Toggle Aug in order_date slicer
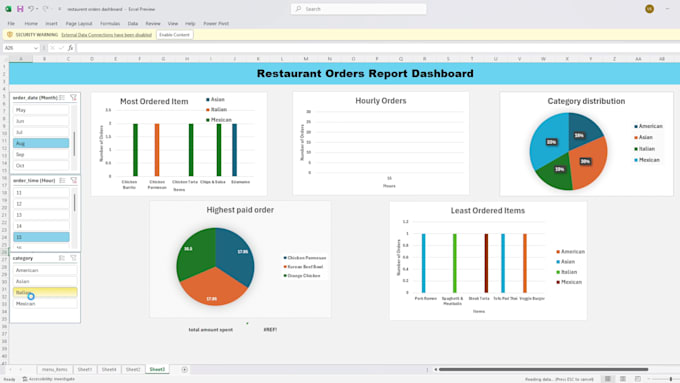680x383 pixels. 41,143
